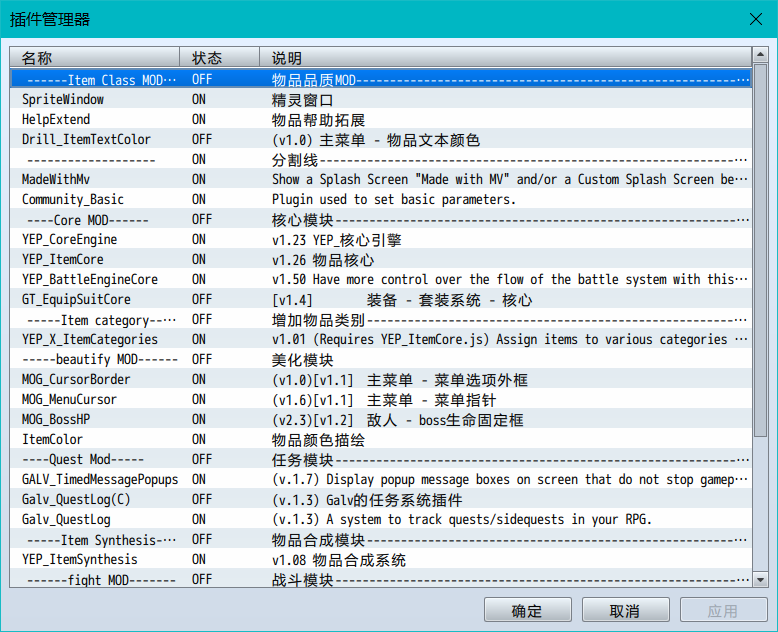
Task: Click the 精灵窗口 description
Action: point(302,100)
